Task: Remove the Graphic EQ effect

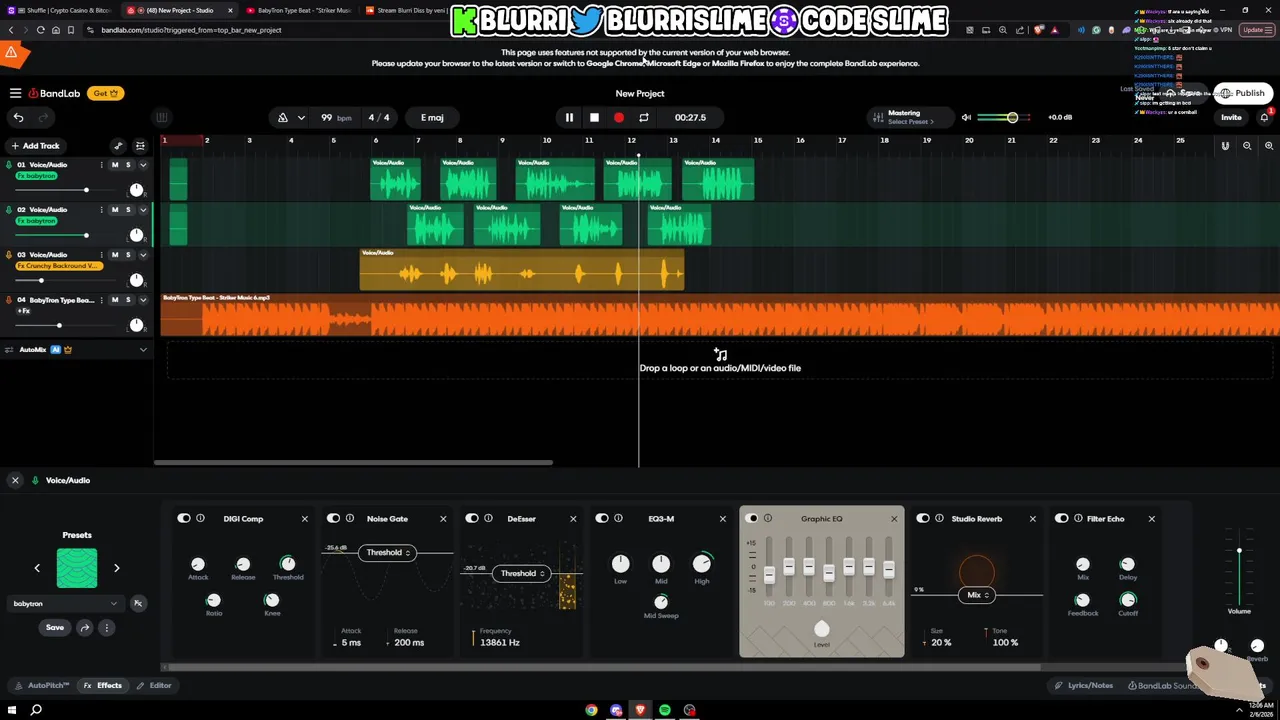Action: click(x=894, y=519)
